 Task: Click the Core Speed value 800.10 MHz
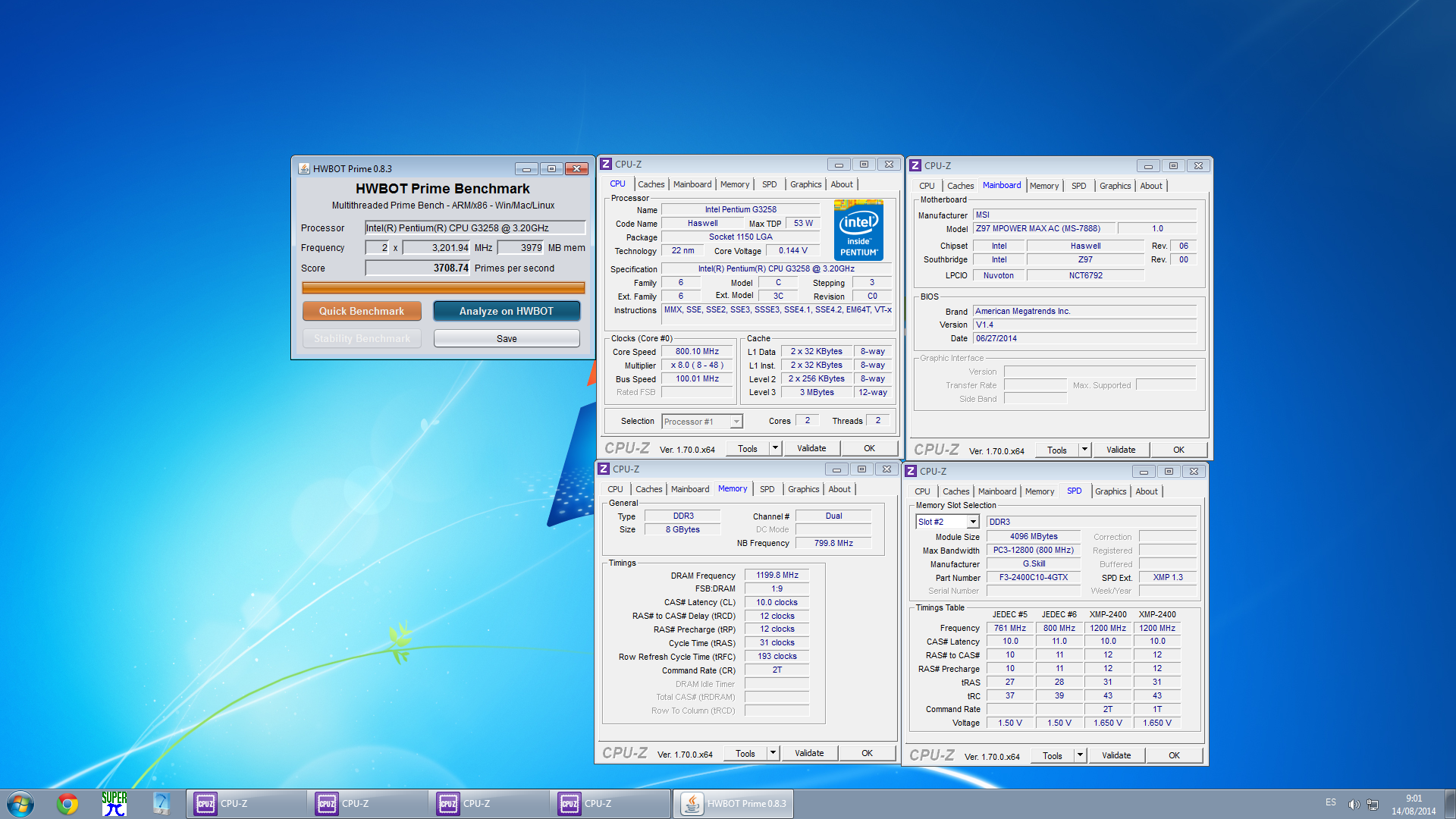(x=697, y=351)
